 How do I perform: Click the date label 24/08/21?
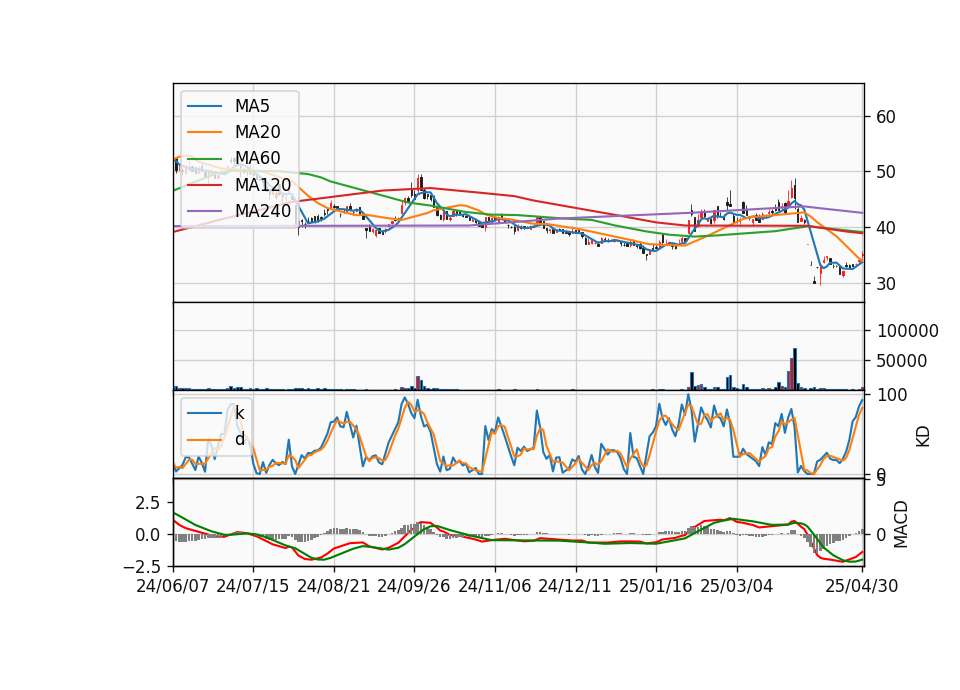(x=334, y=586)
